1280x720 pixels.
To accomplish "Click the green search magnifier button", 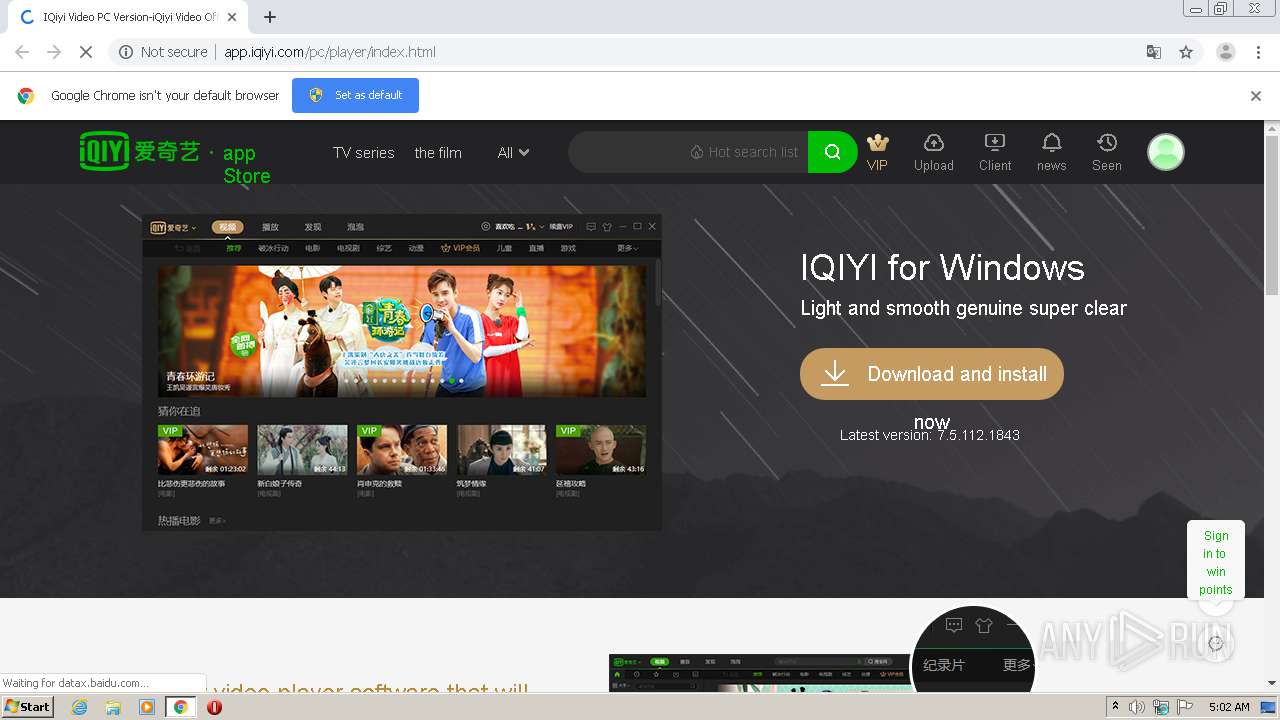I will [x=832, y=152].
